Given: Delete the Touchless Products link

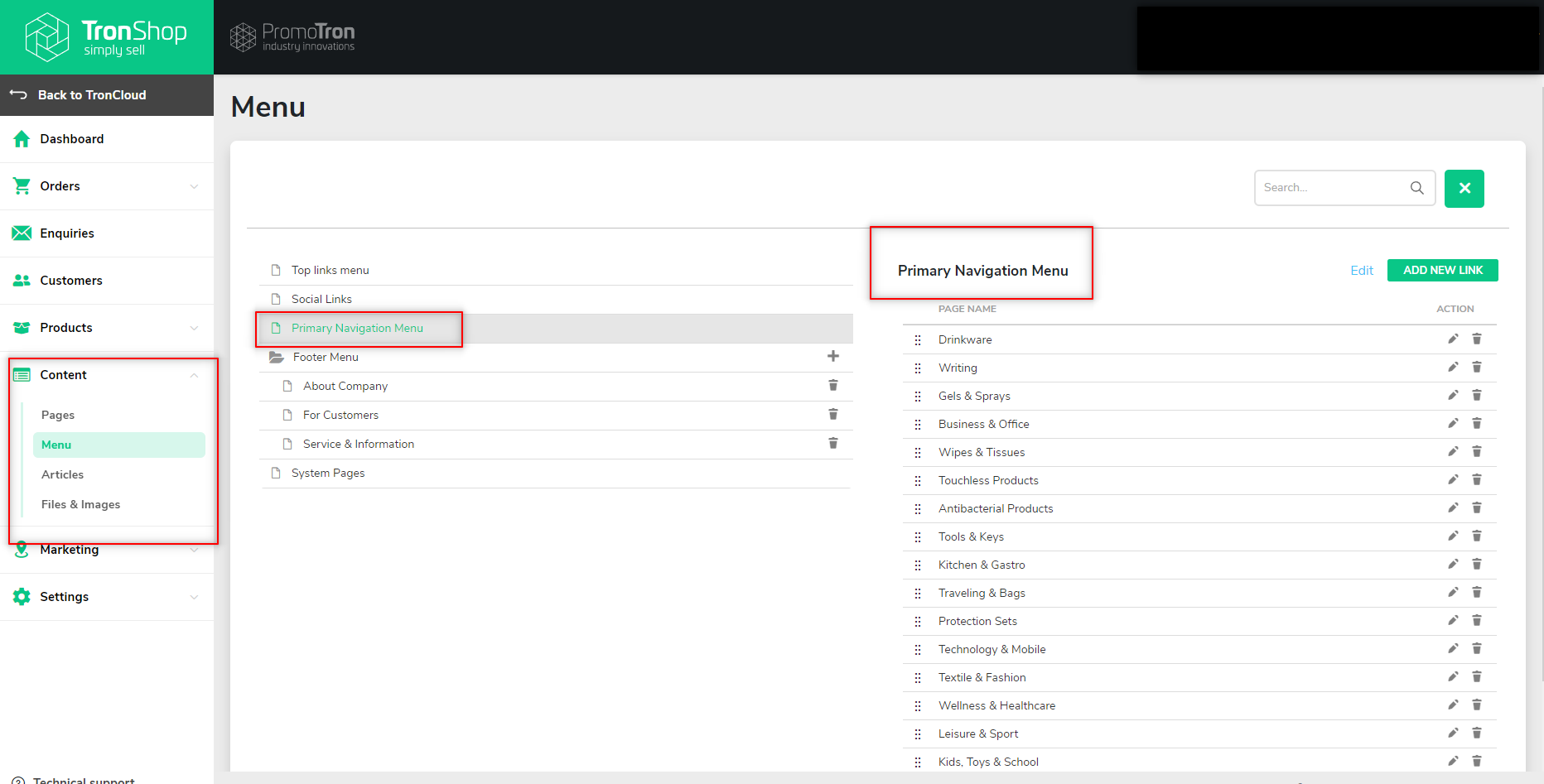Looking at the screenshot, I should pyautogui.click(x=1477, y=479).
